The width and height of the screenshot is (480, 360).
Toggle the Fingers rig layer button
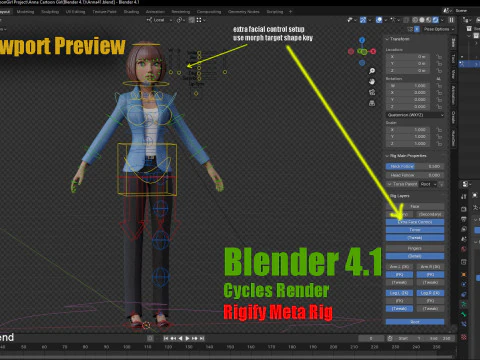[x=415, y=248]
